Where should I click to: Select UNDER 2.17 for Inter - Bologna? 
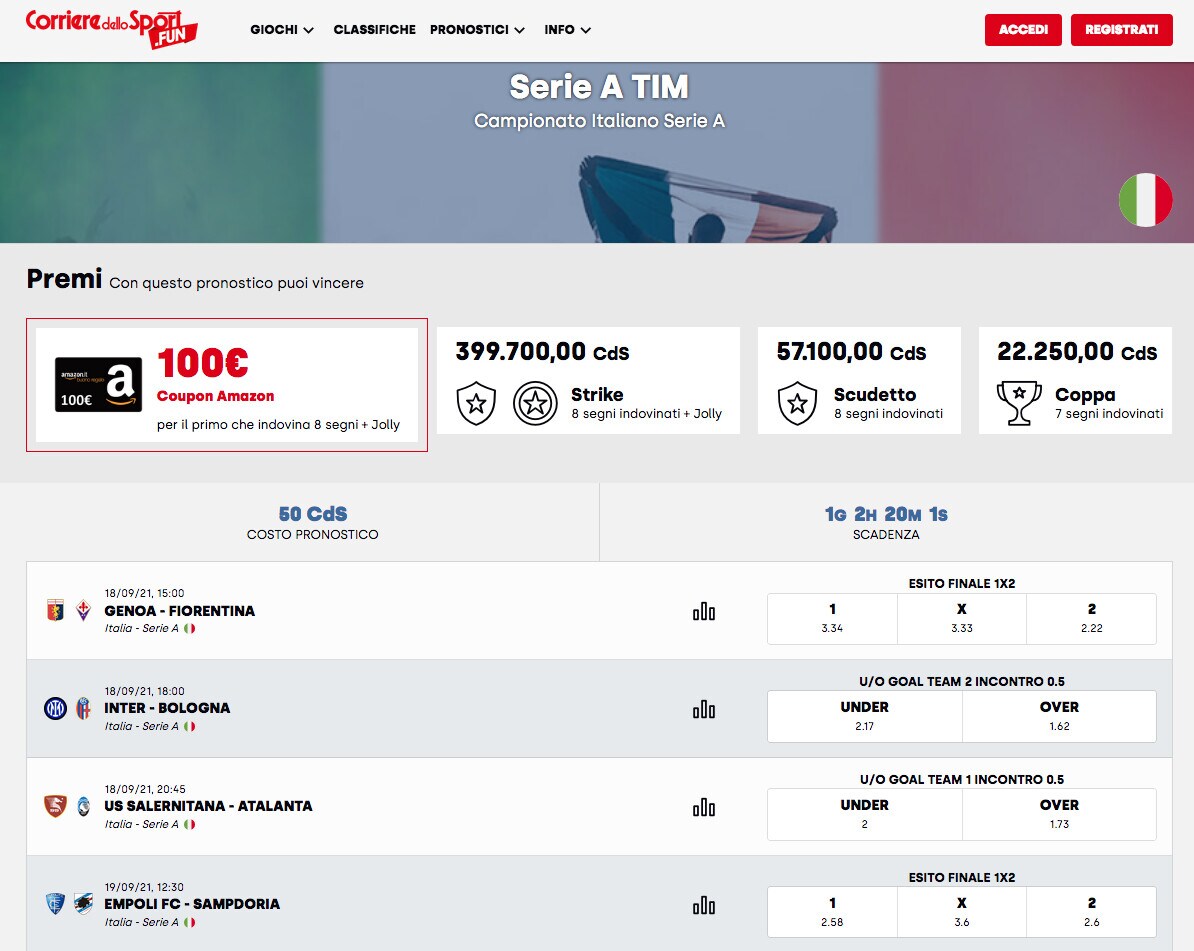[x=864, y=716]
